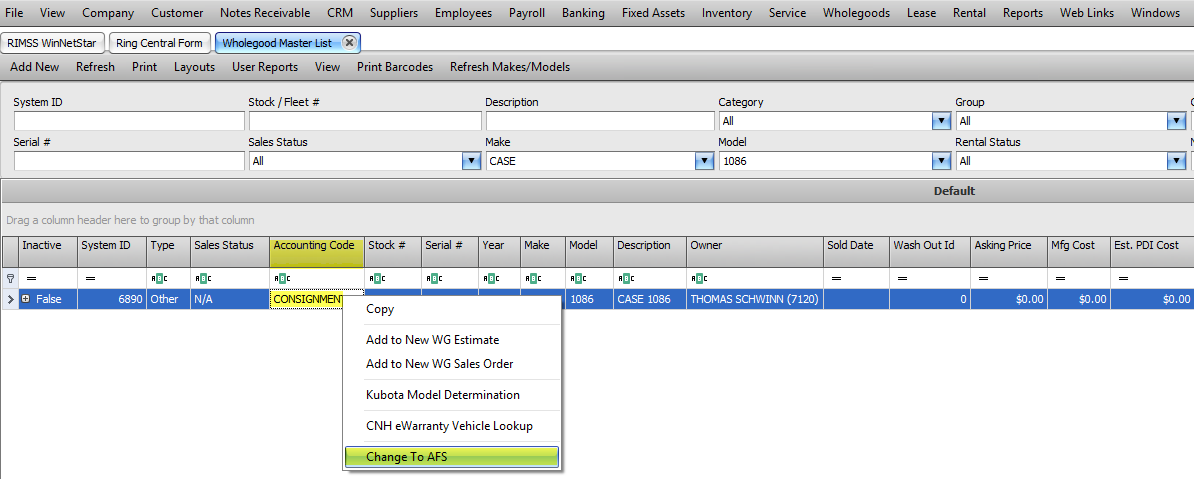Screen dimensions: 1194x479
Task: Open the Reports menu
Action: pyautogui.click(x=1023, y=13)
